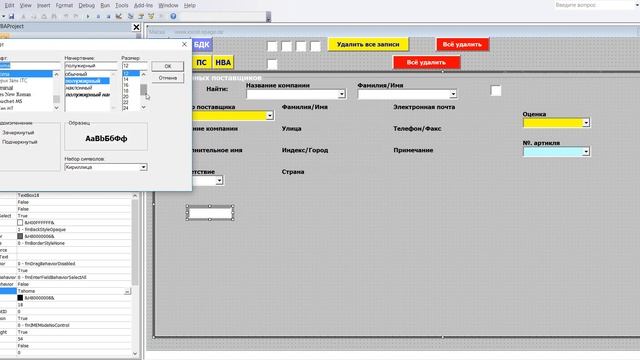Open small combo box under етствие label
Screen dimensions: 640x360
[x=219, y=180]
